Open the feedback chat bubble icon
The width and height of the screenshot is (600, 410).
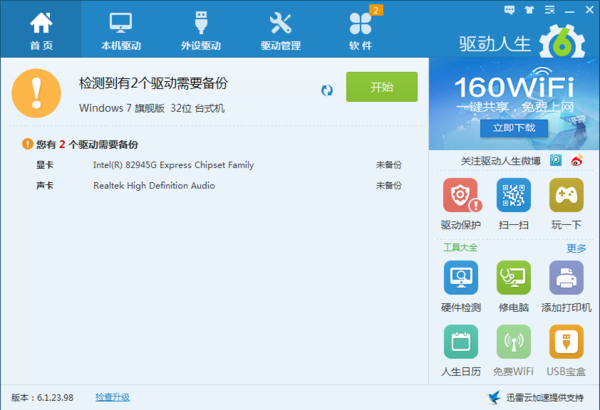(509, 10)
